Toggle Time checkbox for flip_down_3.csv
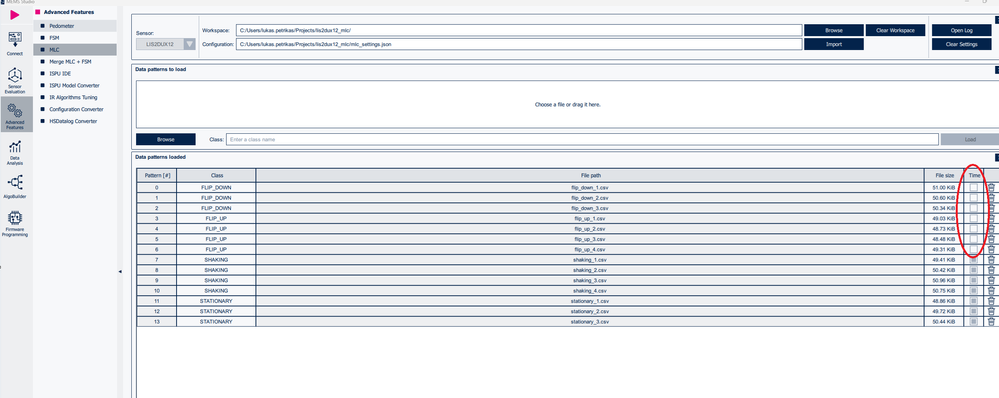 click(x=974, y=208)
